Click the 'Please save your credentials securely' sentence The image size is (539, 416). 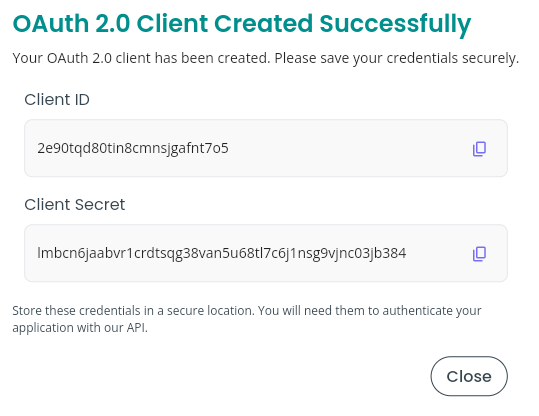click(397, 58)
